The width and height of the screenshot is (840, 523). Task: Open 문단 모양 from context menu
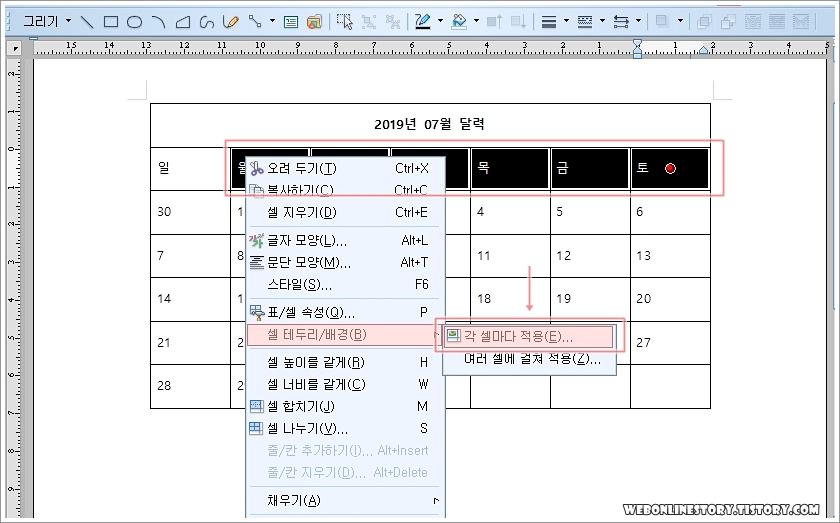pos(346,263)
